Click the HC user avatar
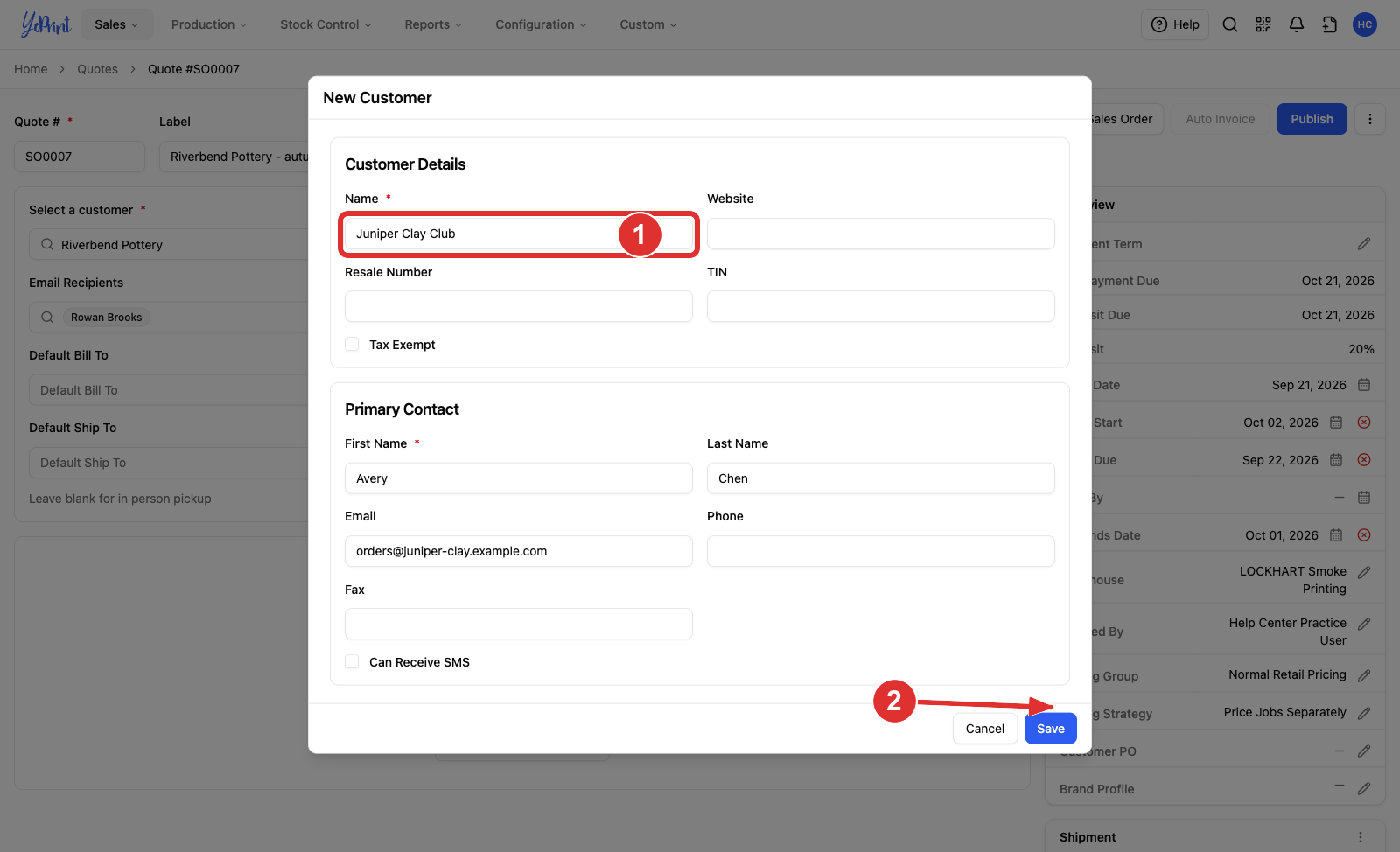 point(1364,24)
